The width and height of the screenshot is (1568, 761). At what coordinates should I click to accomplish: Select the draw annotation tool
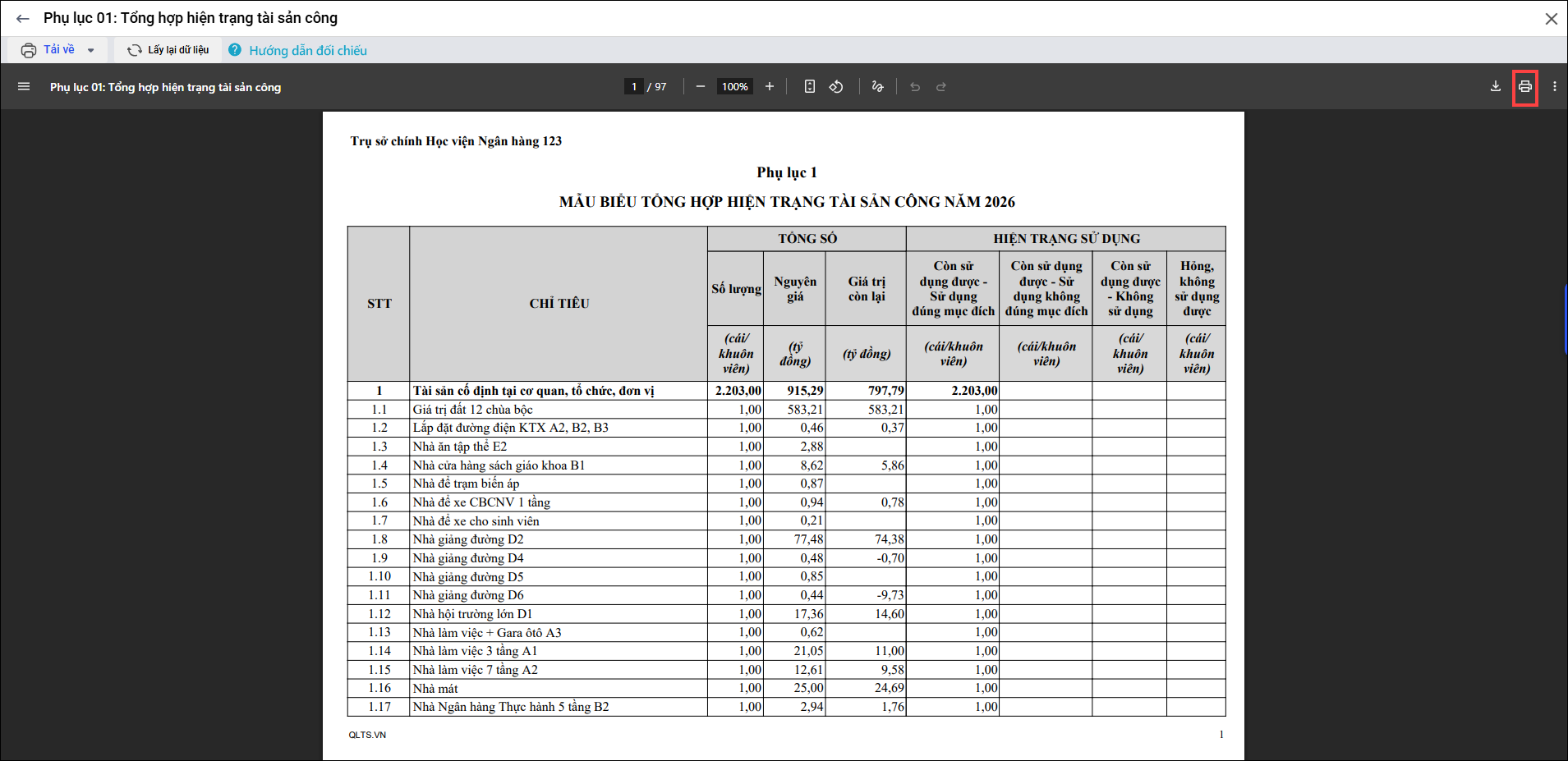tap(877, 86)
